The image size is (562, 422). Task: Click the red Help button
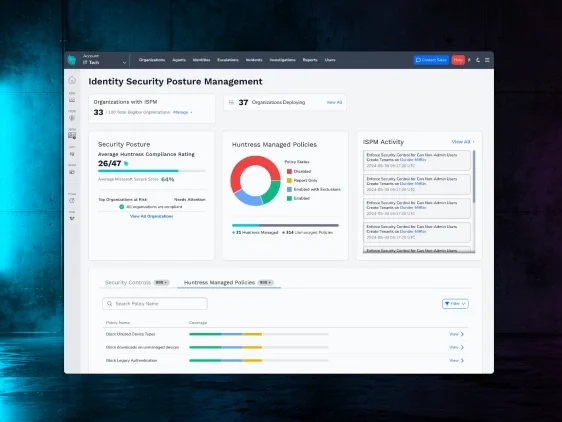coord(458,60)
